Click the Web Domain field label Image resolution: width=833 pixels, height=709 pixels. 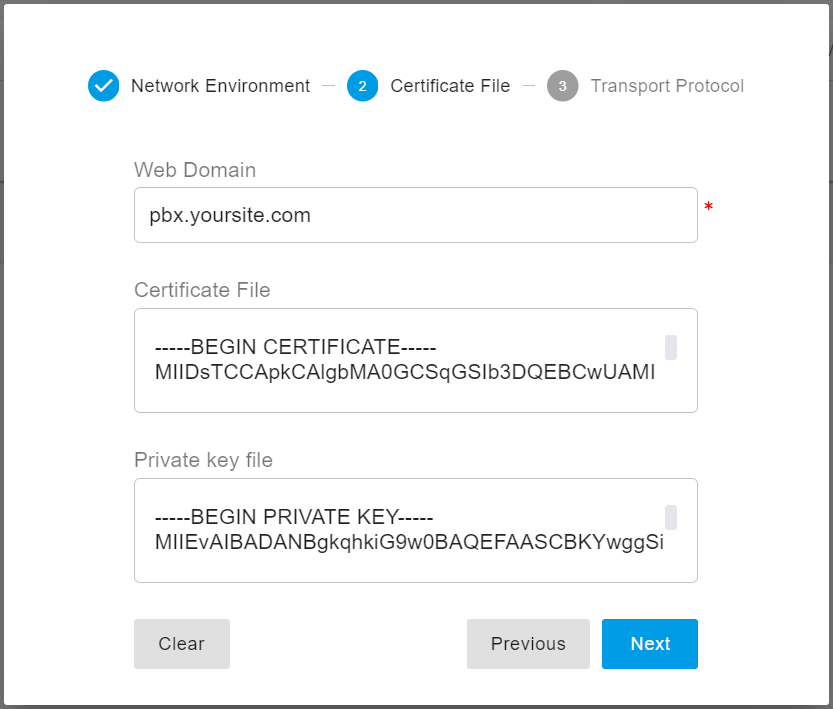pyautogui.click(x=195, y=170)
